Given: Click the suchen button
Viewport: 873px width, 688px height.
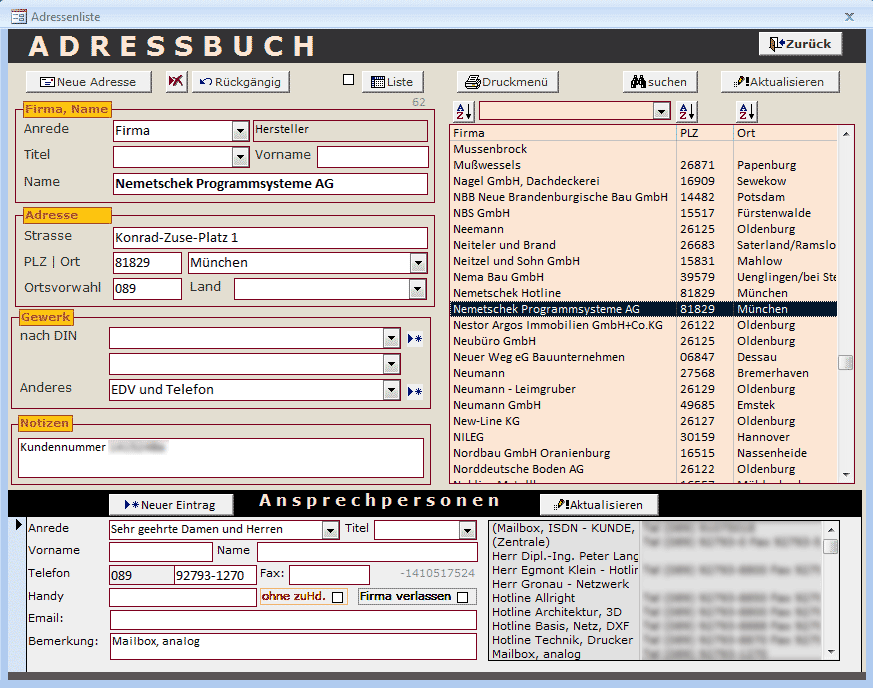Looking at the screenshot, I should tap(660, 82).
